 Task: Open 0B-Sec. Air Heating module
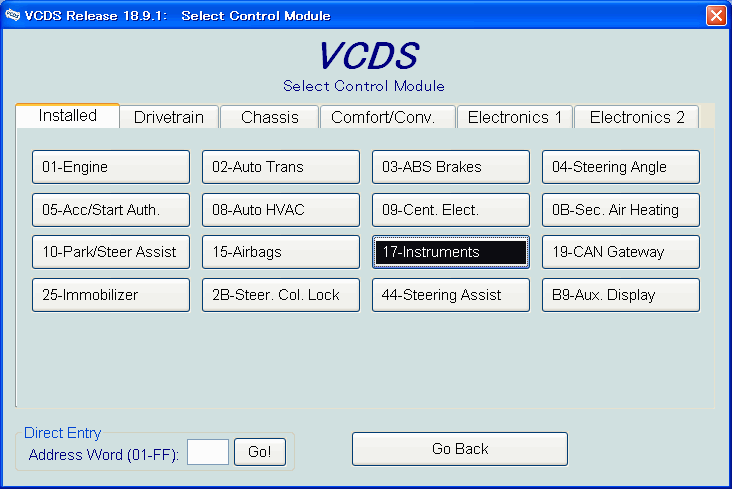tap(620, 210)
